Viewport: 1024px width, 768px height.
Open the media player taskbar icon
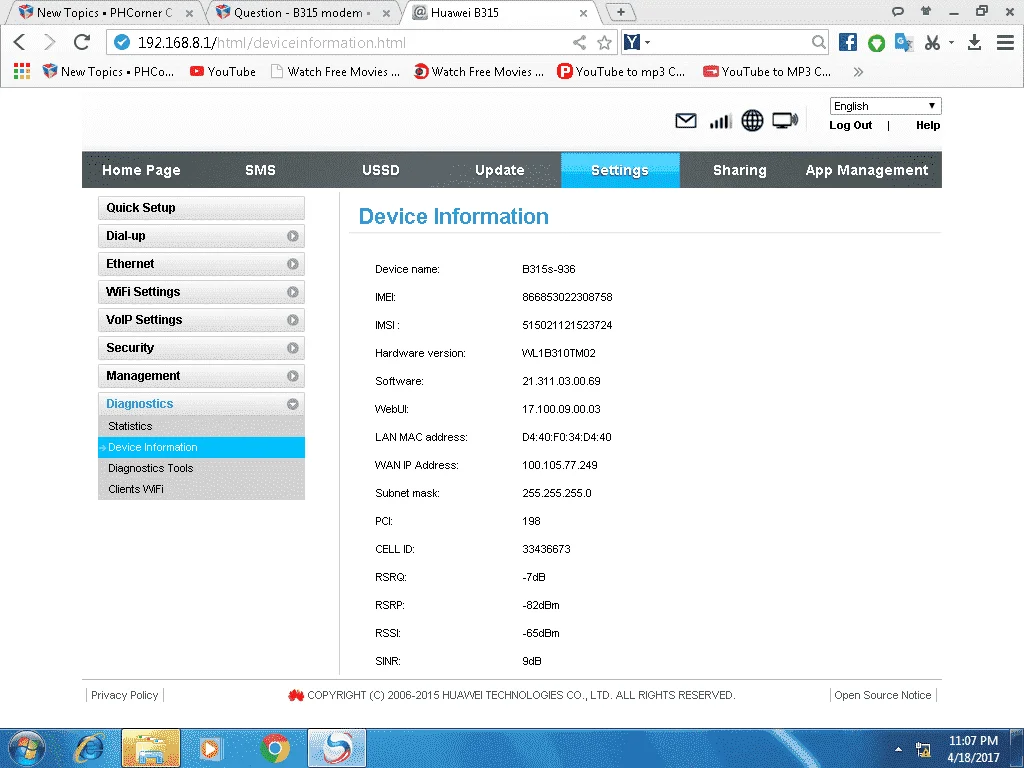(211, 748)
